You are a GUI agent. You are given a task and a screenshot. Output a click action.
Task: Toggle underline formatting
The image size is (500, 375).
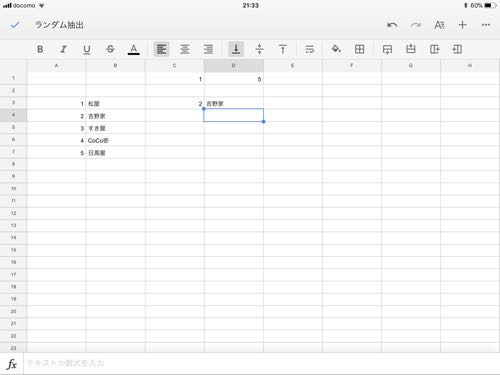click(87, 49)
